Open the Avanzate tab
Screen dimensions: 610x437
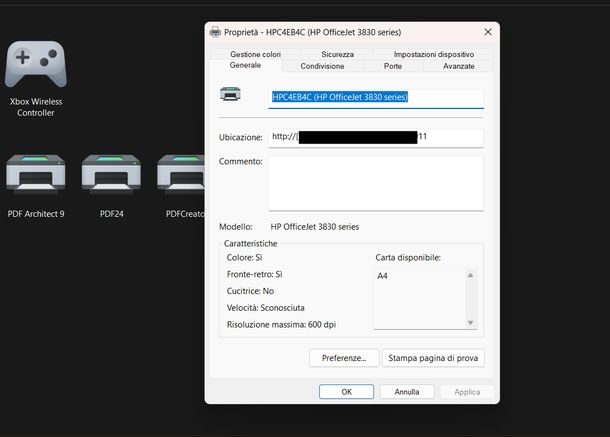click(458, 66)
